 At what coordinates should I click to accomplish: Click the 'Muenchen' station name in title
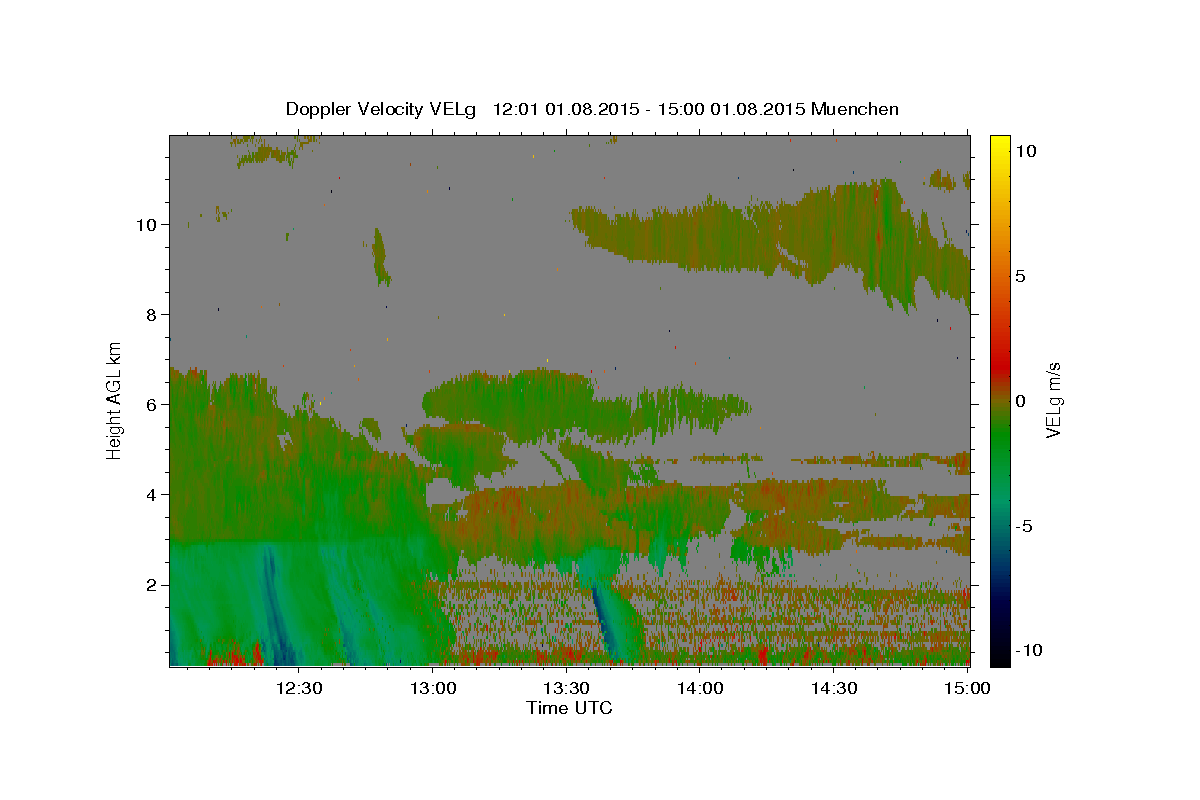855,109
